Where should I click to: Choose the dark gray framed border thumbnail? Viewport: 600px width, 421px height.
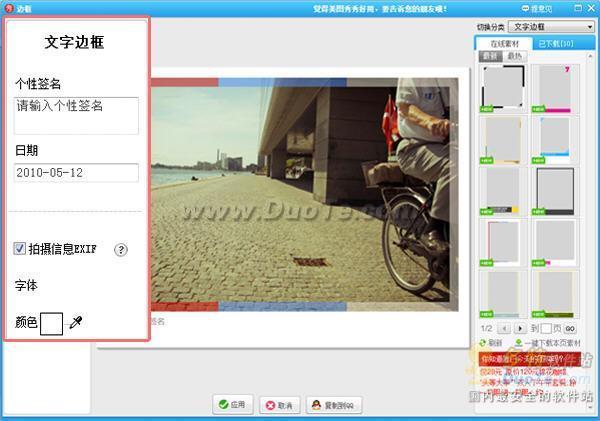pyautogui.click(x=555, y=191)
